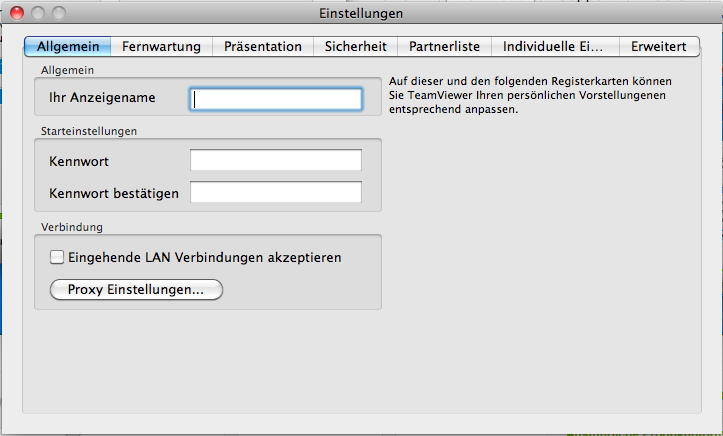Viewport: 723px width, 436px height.
Task: Click the Starteinstellungen group heading
Action: tap(89, 131)
